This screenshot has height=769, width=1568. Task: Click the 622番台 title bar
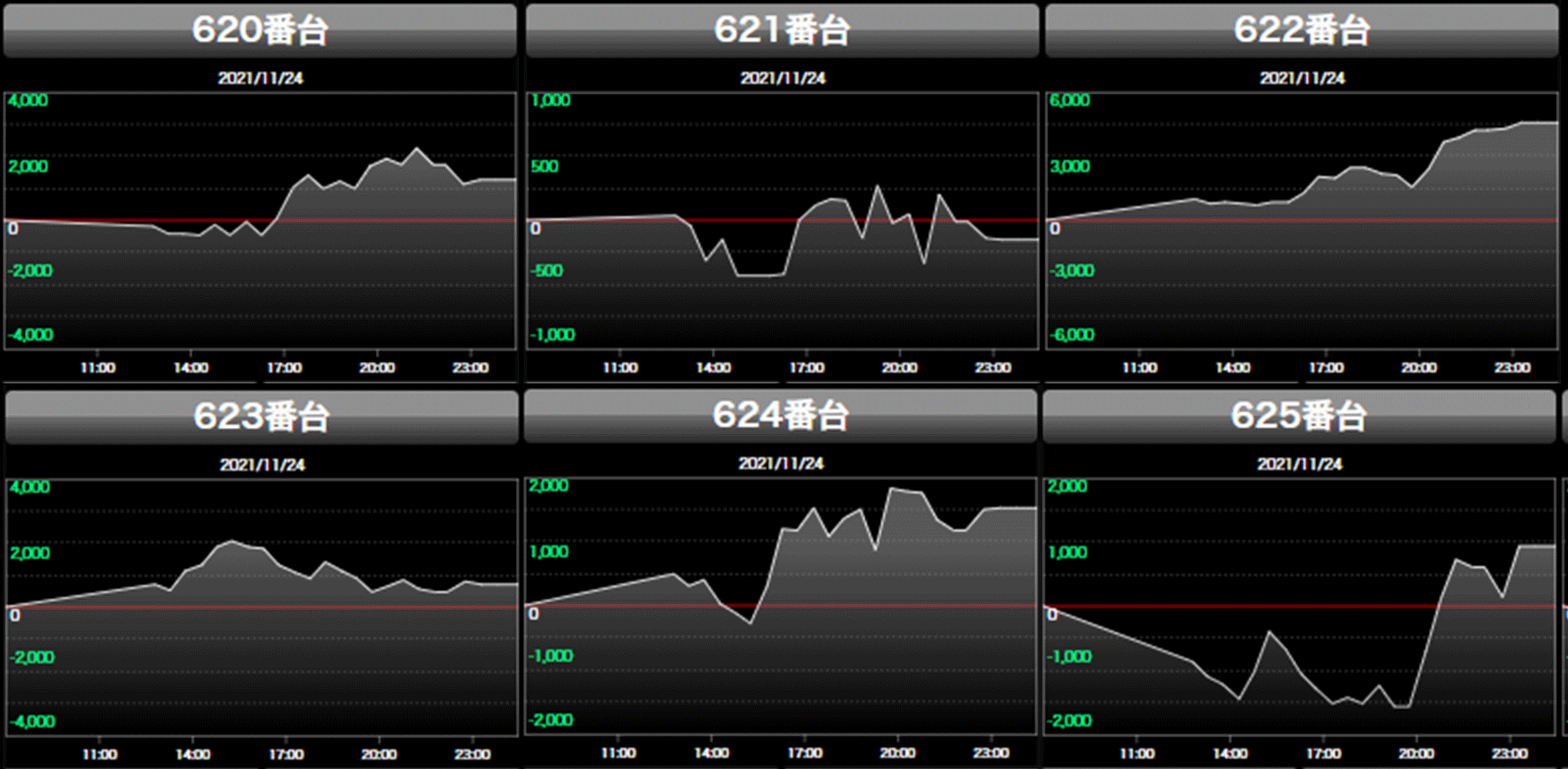point(1302,31)
